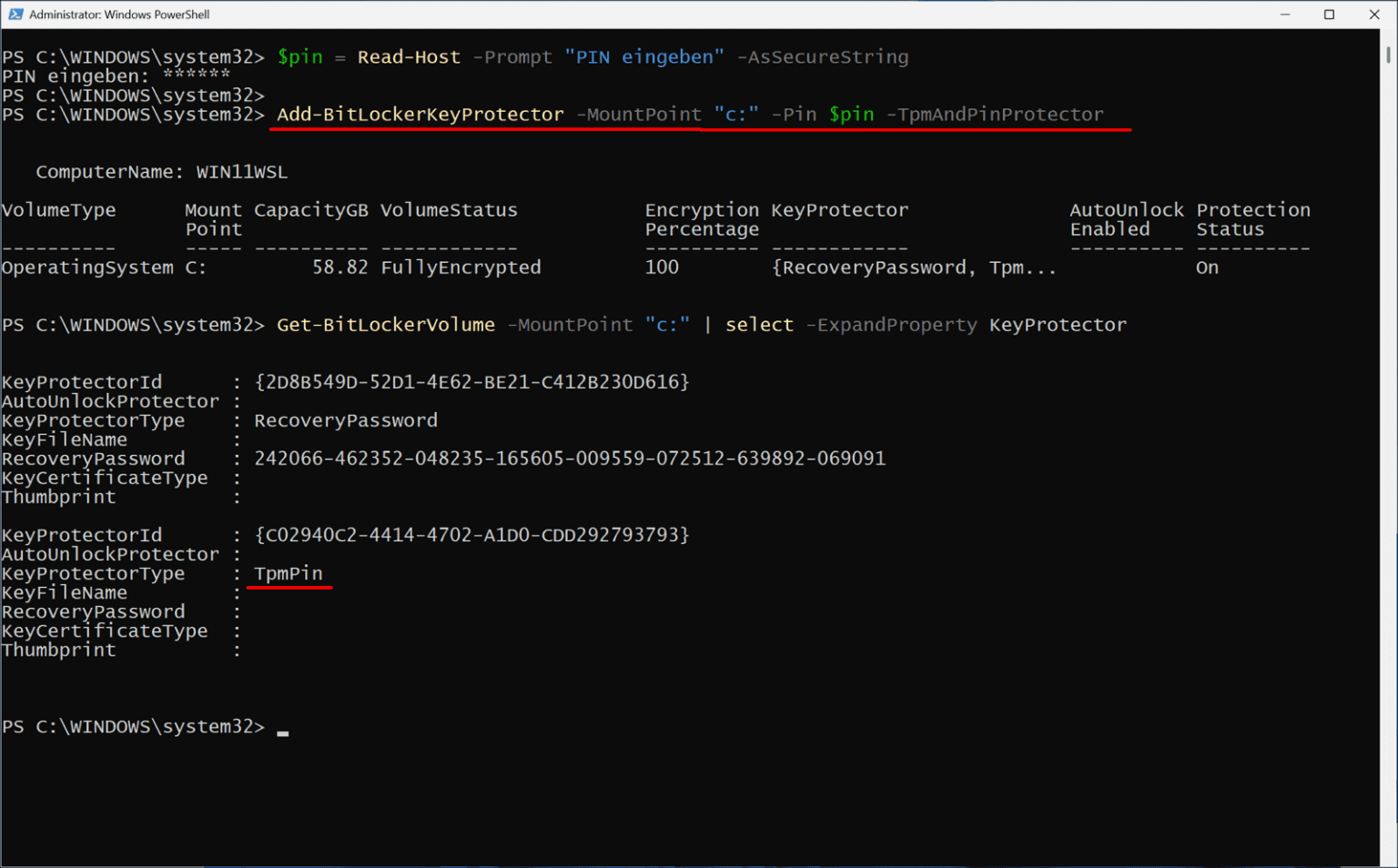Viewport: 1398px width, 868px height.
Task: Click the Read-Host cmdlet text
Action: coord(409,56)
